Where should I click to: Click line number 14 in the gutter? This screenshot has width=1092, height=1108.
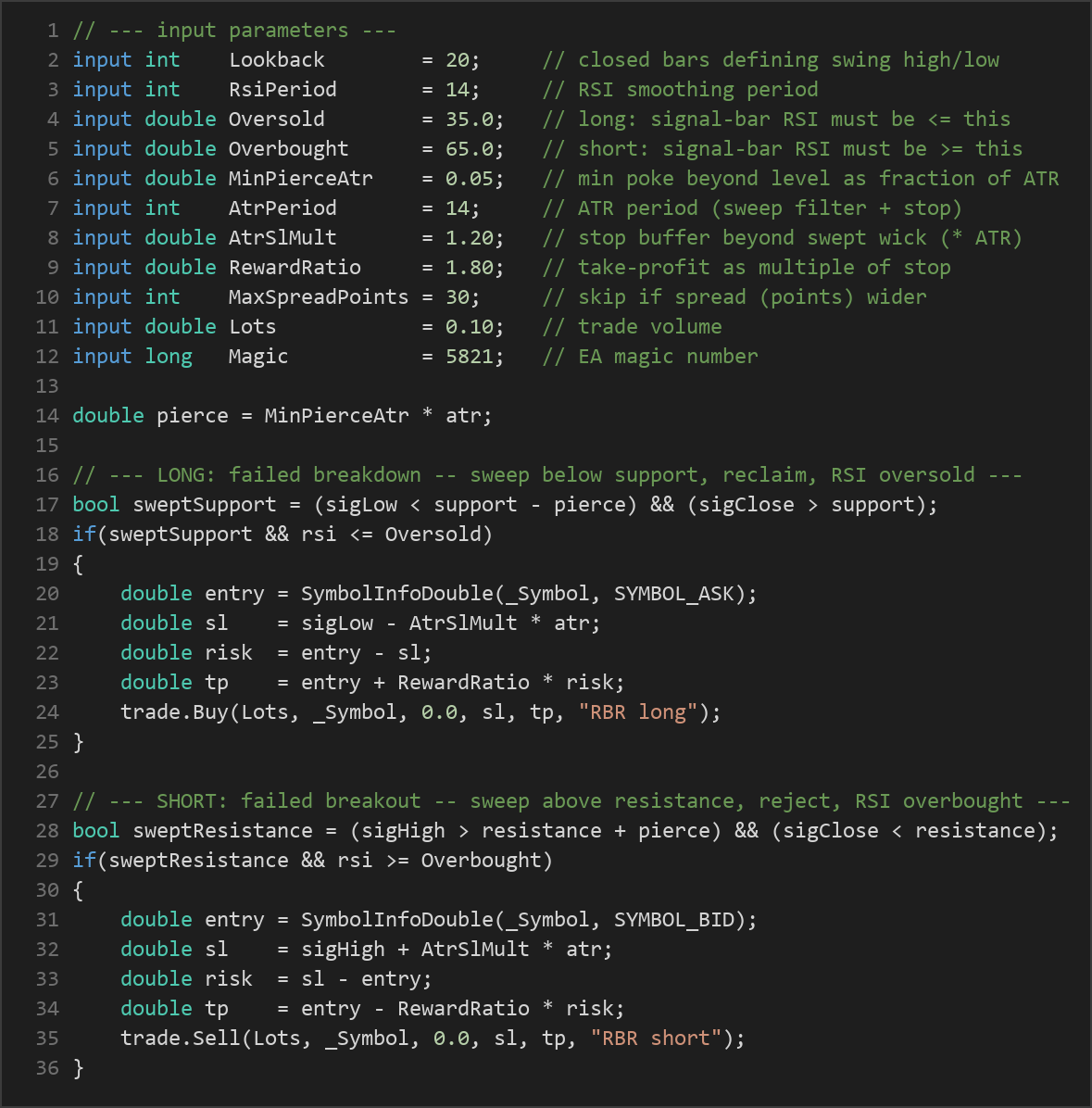(47, 415)
